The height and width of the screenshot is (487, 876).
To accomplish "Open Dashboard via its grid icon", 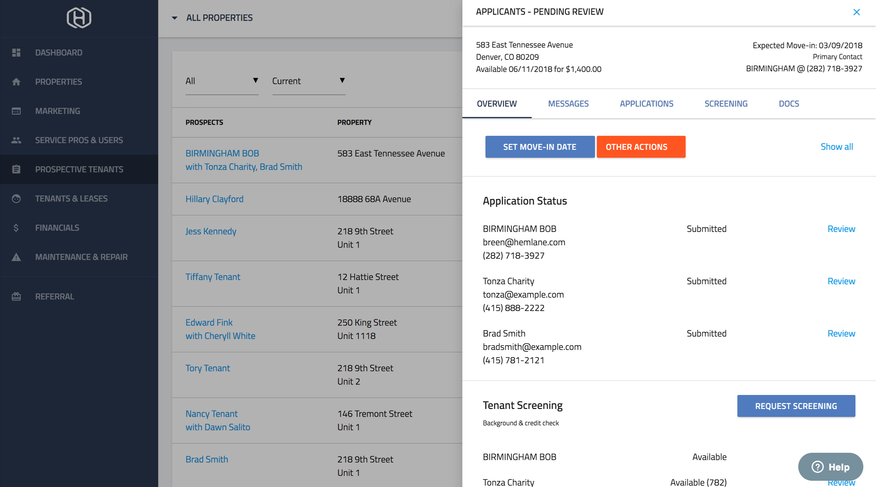I will click(16, 53).
